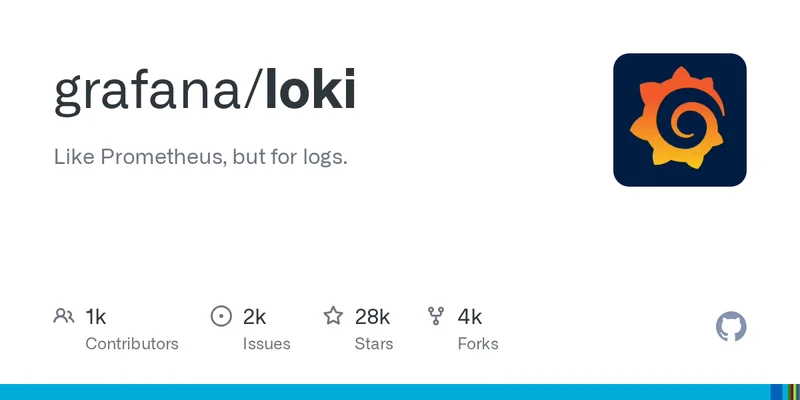
Task: Open the Stars label
Action: click(x=374, y=344)
